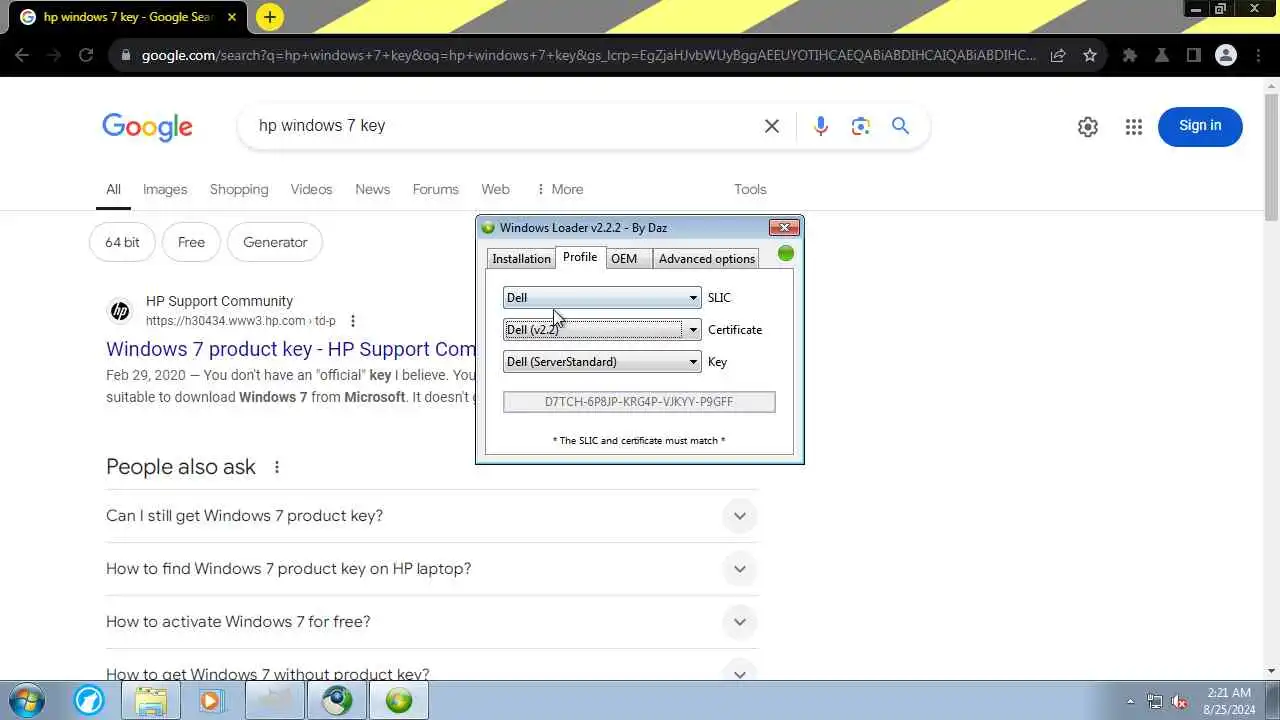Go back with the browser back arrow
The image size is (1280, 720).
coord(22,56)
